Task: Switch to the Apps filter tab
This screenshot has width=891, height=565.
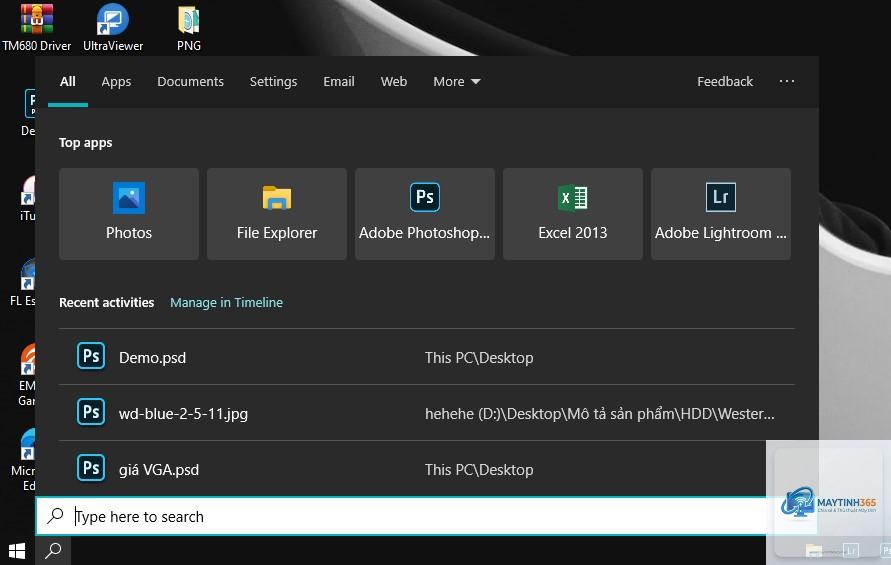Action: point(116,82)
